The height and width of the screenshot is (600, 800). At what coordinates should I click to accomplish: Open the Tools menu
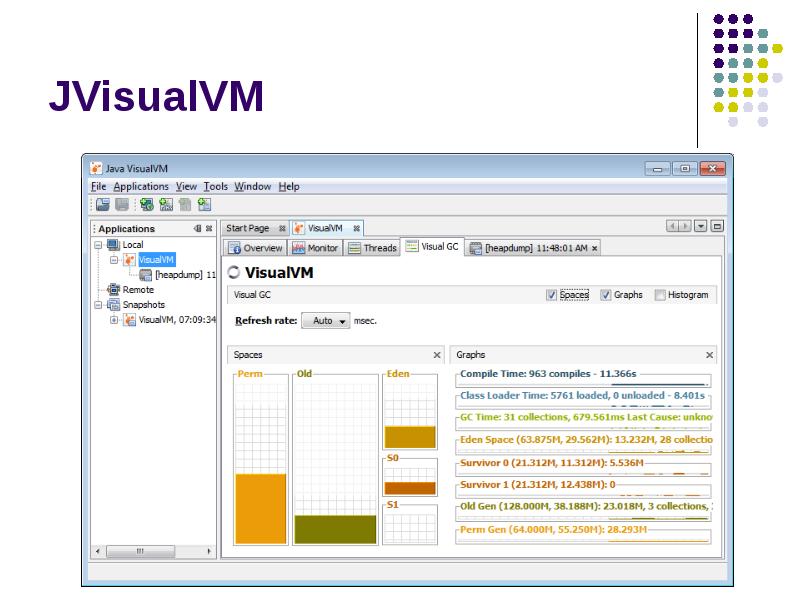coord(216,187)
